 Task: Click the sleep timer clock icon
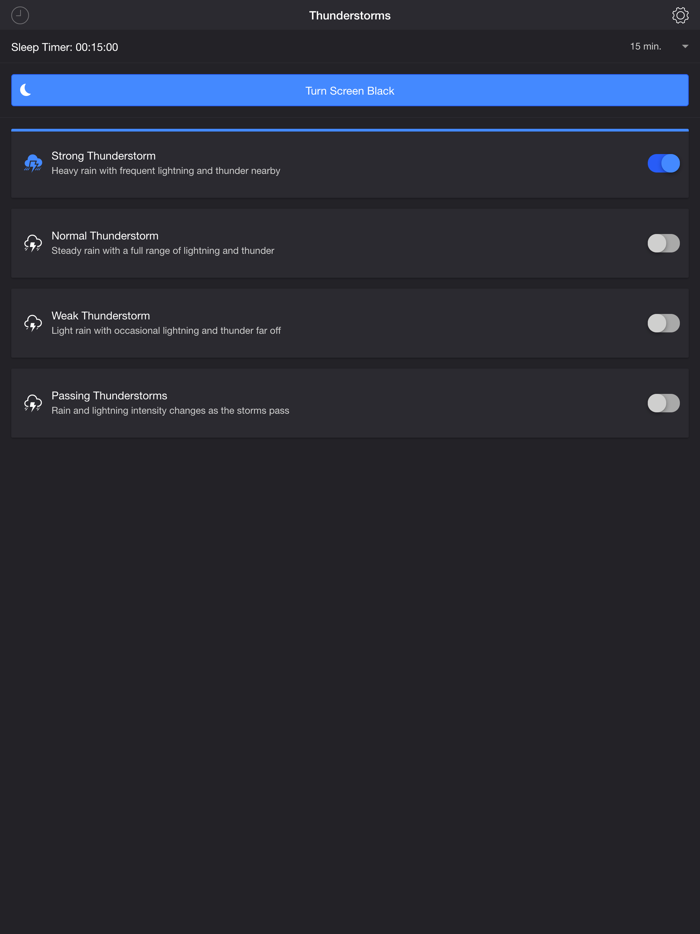[21, 15]
